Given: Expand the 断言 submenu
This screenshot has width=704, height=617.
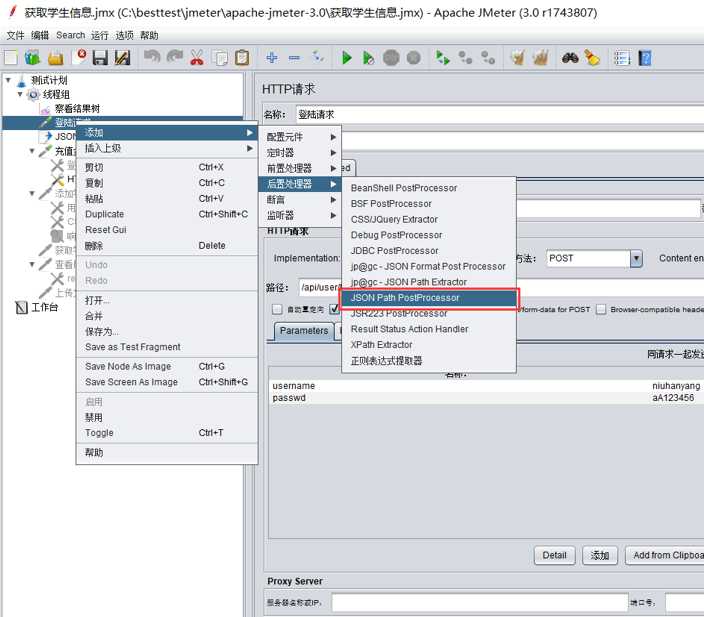Looking at the screenshot, I should coord(300,199).
